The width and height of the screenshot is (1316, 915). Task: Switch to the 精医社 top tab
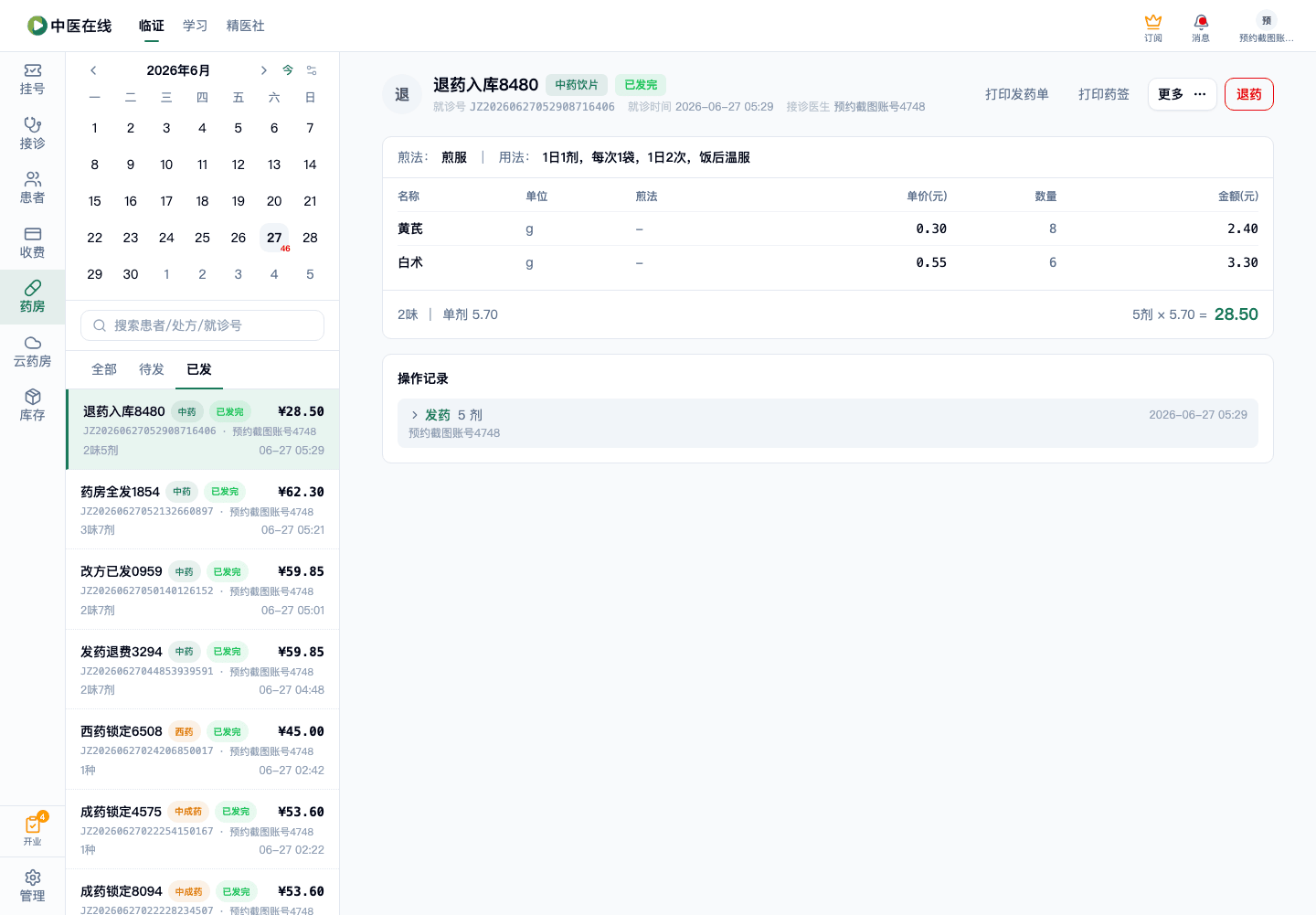(246, 26)
